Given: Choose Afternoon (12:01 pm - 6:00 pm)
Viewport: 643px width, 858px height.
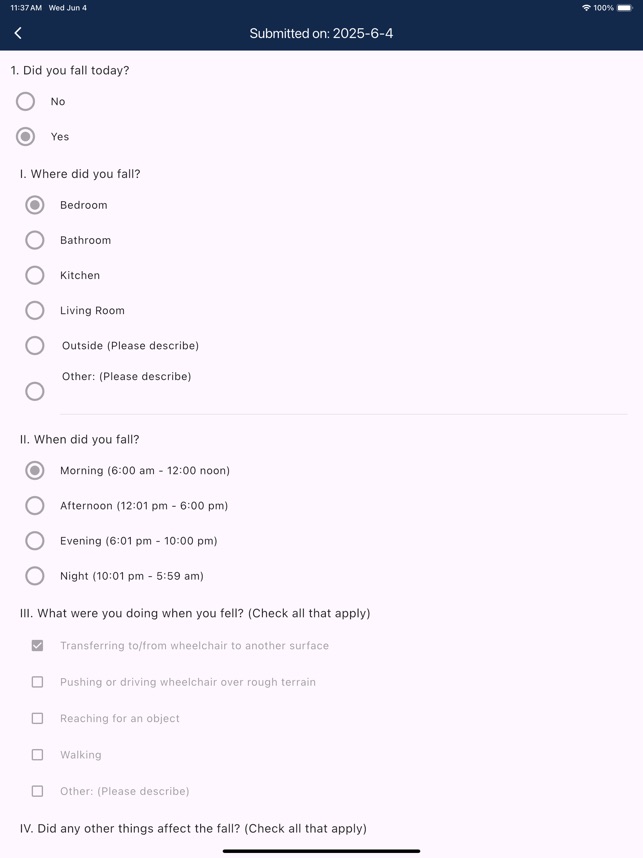Looking at the screenshot, I should 35,505.
